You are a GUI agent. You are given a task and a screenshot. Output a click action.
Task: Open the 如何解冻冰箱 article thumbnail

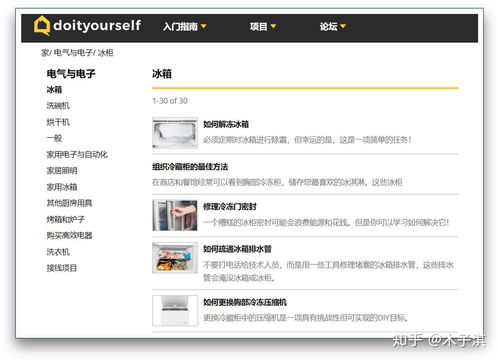point(175,133)
